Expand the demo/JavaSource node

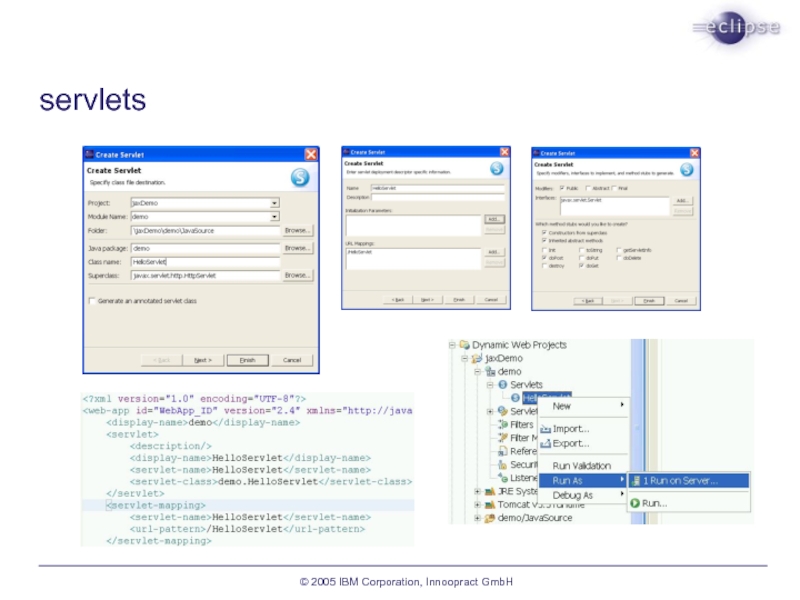pyautogui.click(x=478, y=518)
